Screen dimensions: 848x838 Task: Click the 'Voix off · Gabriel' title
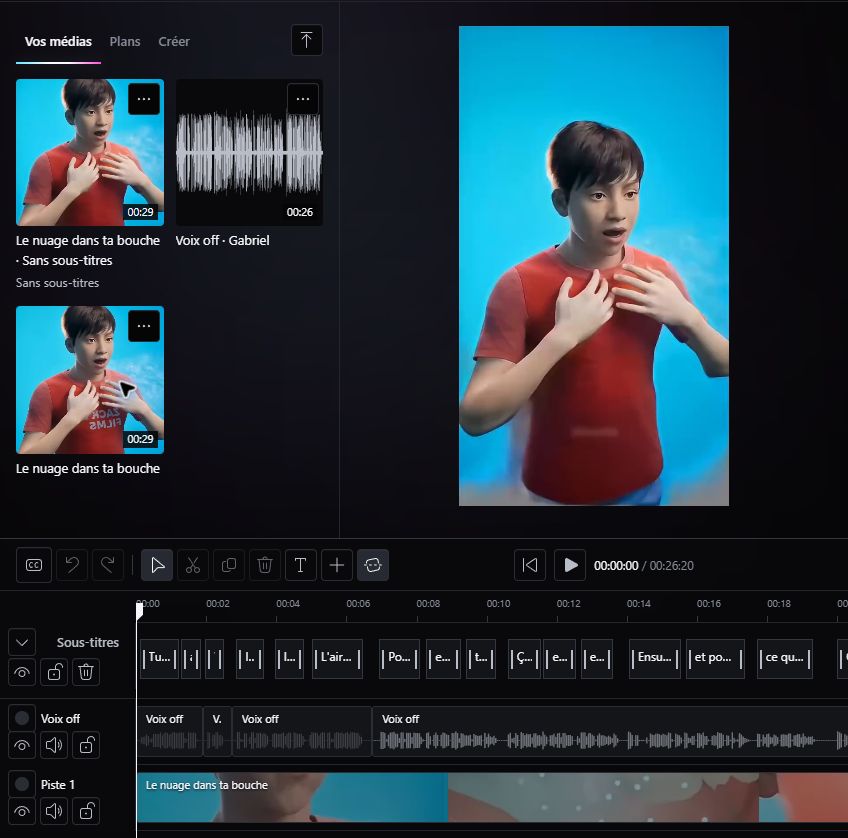[222, 241]
